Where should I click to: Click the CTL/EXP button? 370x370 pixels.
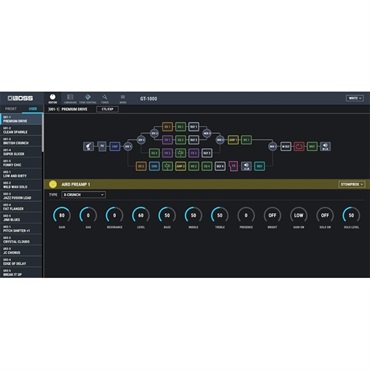tap(107, 109)
